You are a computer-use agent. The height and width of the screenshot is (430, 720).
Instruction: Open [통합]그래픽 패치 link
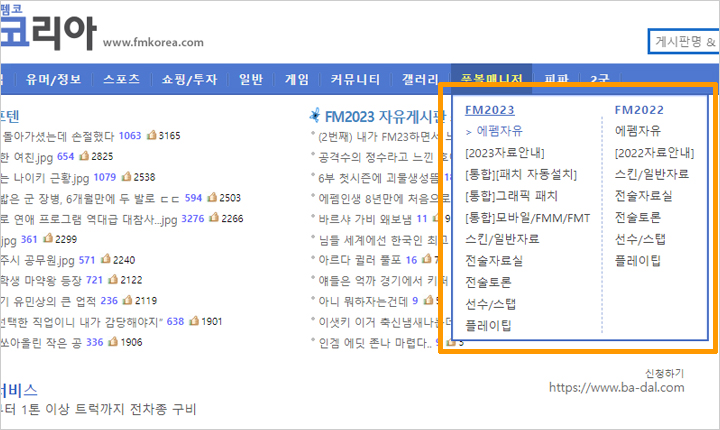click(x=511, y=196)
